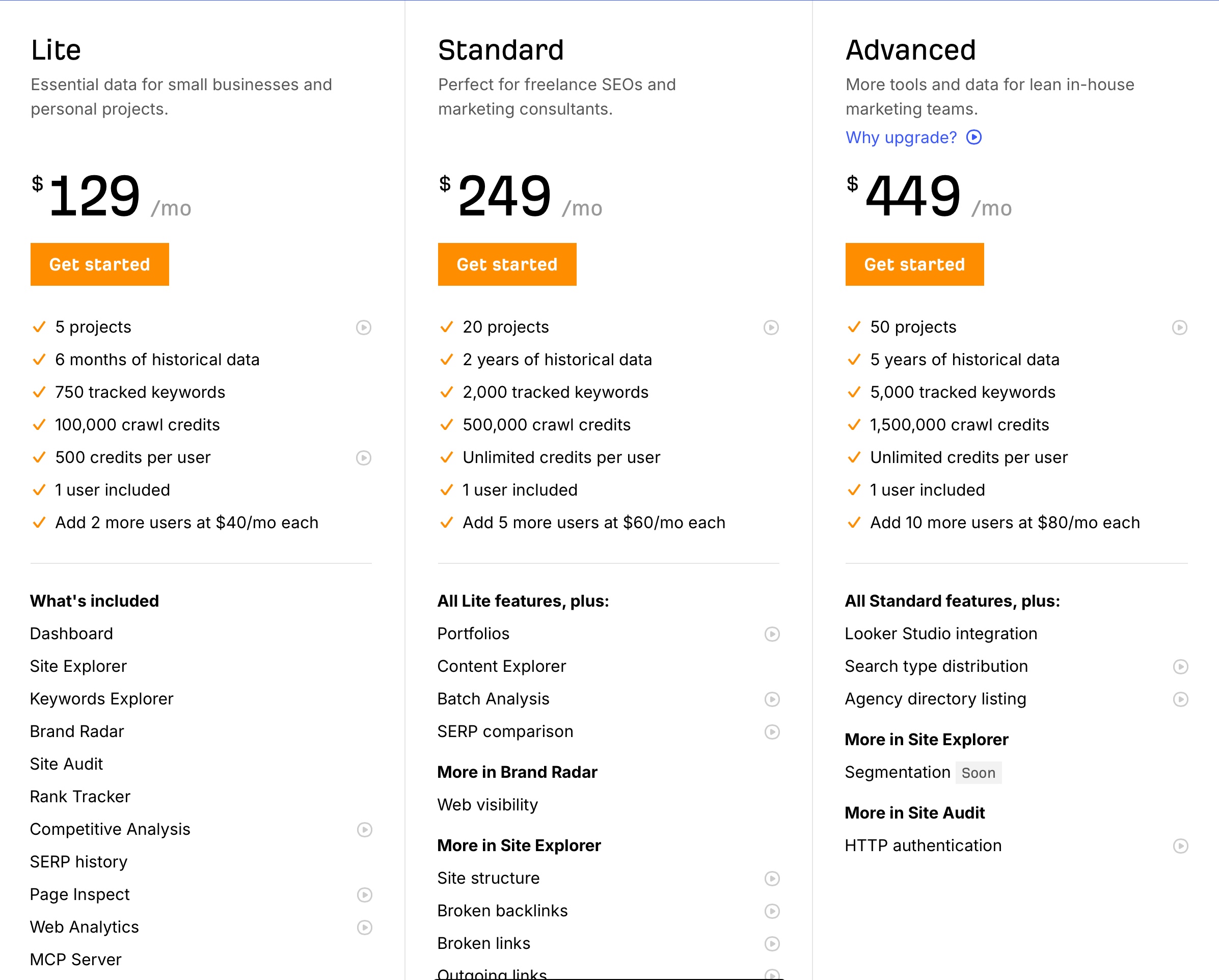Viewport: 1219px width, 980px height.
Task: Open the Portfolios video in Standard plan
Action: click(771, 634)
